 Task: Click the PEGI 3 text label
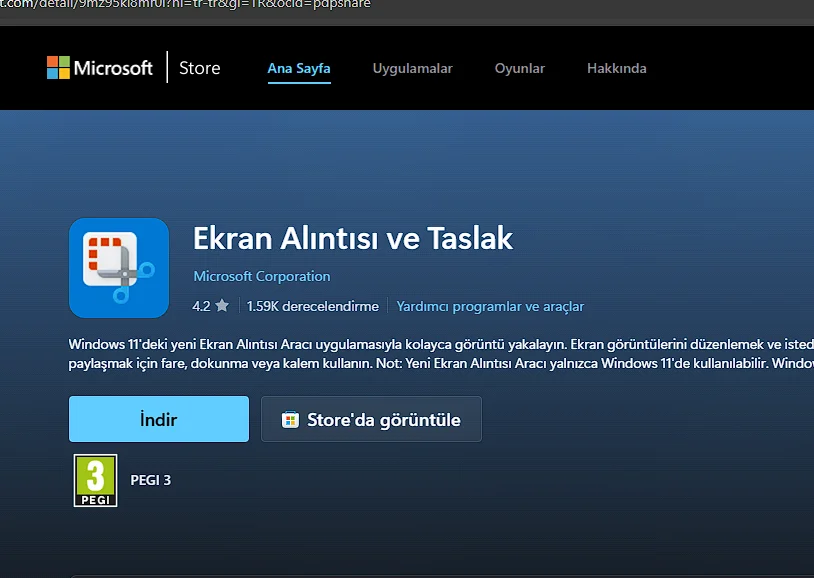151,480
